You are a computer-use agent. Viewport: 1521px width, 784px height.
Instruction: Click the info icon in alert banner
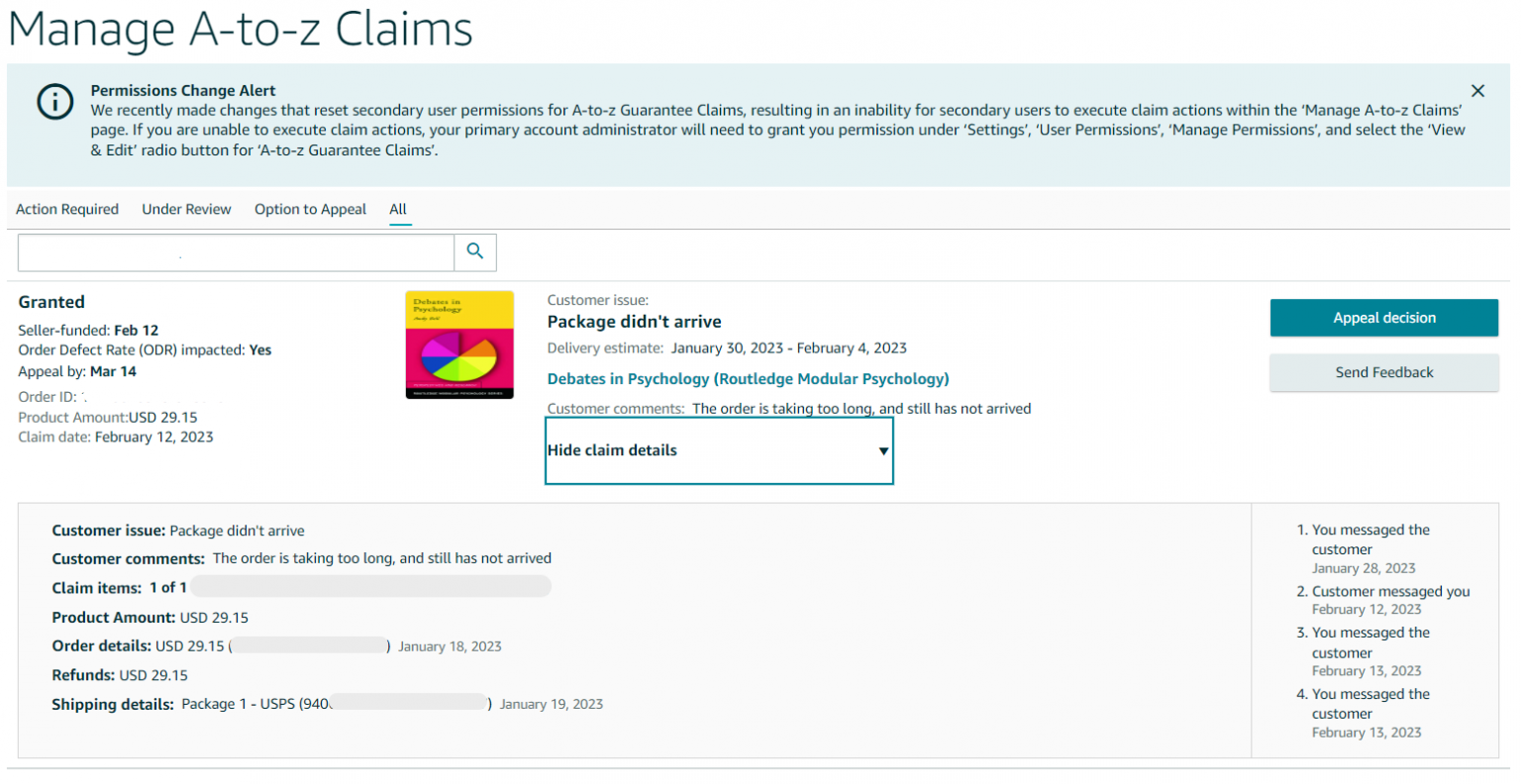click(x=55, y=102)
